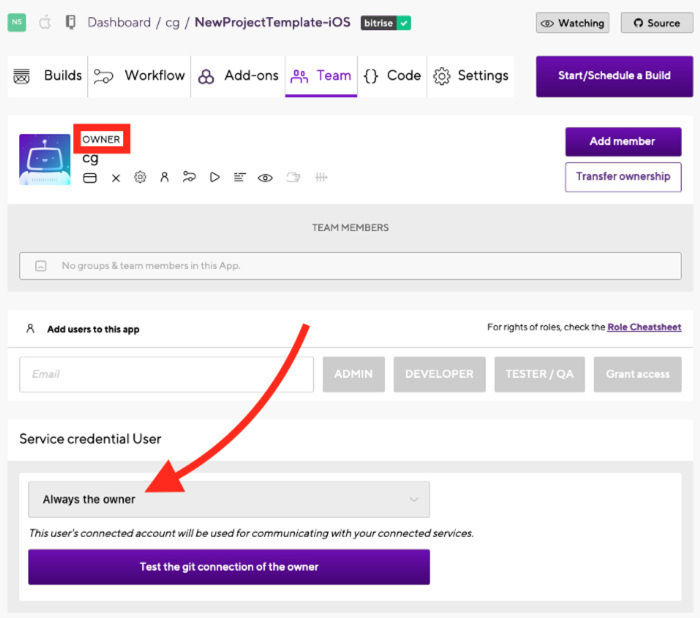
Task: Click the Service credential User heading
Action: tap(90, 439)
